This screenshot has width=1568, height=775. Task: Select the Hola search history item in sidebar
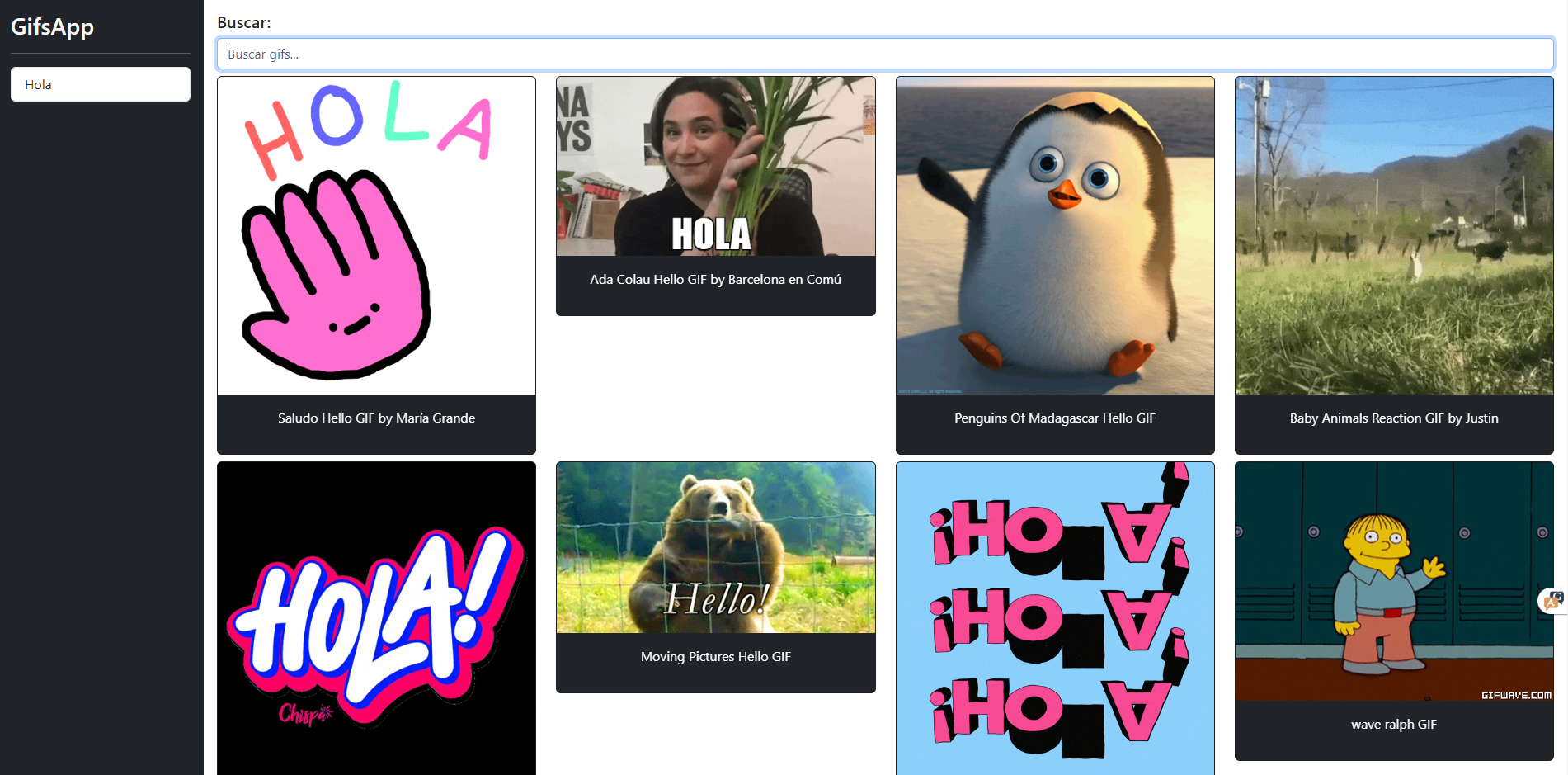tap(100, 83)
